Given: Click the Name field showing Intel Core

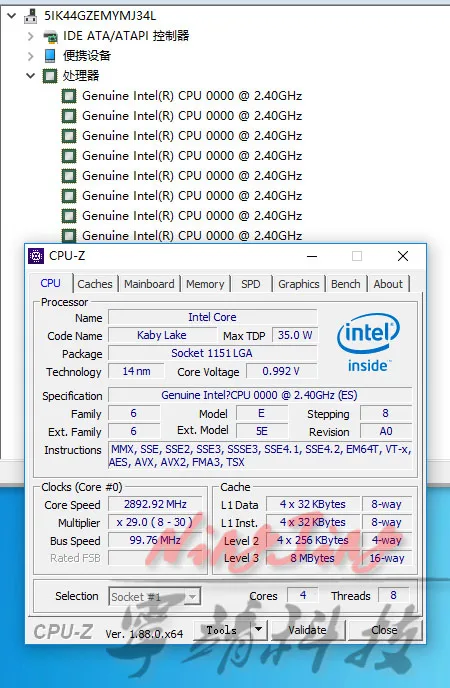Looking at the screenshot, I should pyautogui.click(x=212, y=317).
